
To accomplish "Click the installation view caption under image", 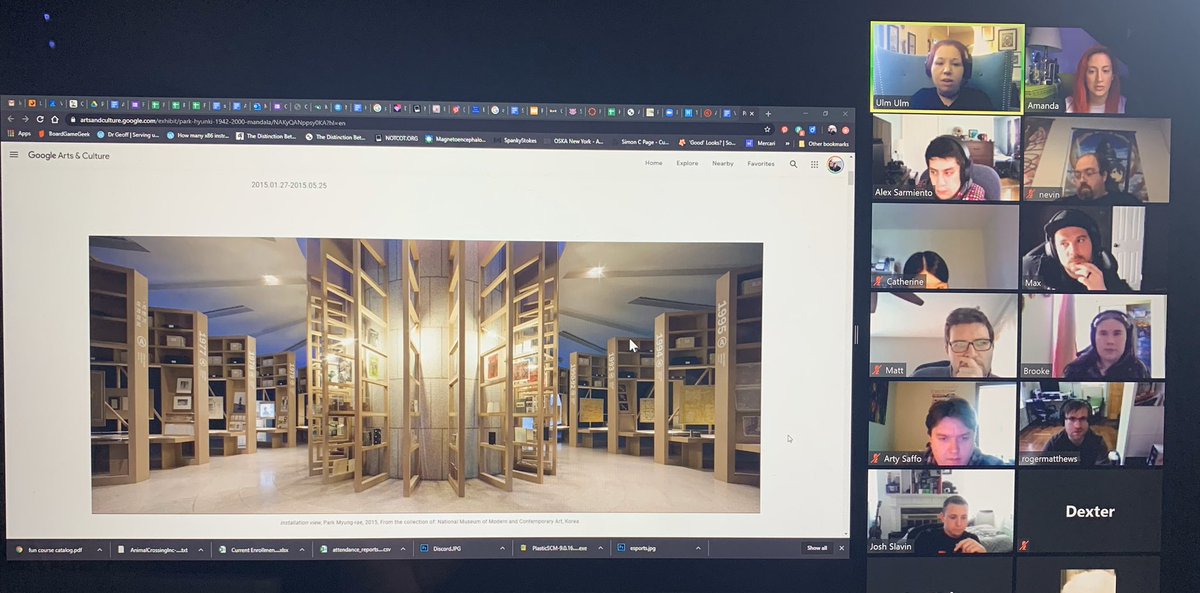I will coord(430,521).
